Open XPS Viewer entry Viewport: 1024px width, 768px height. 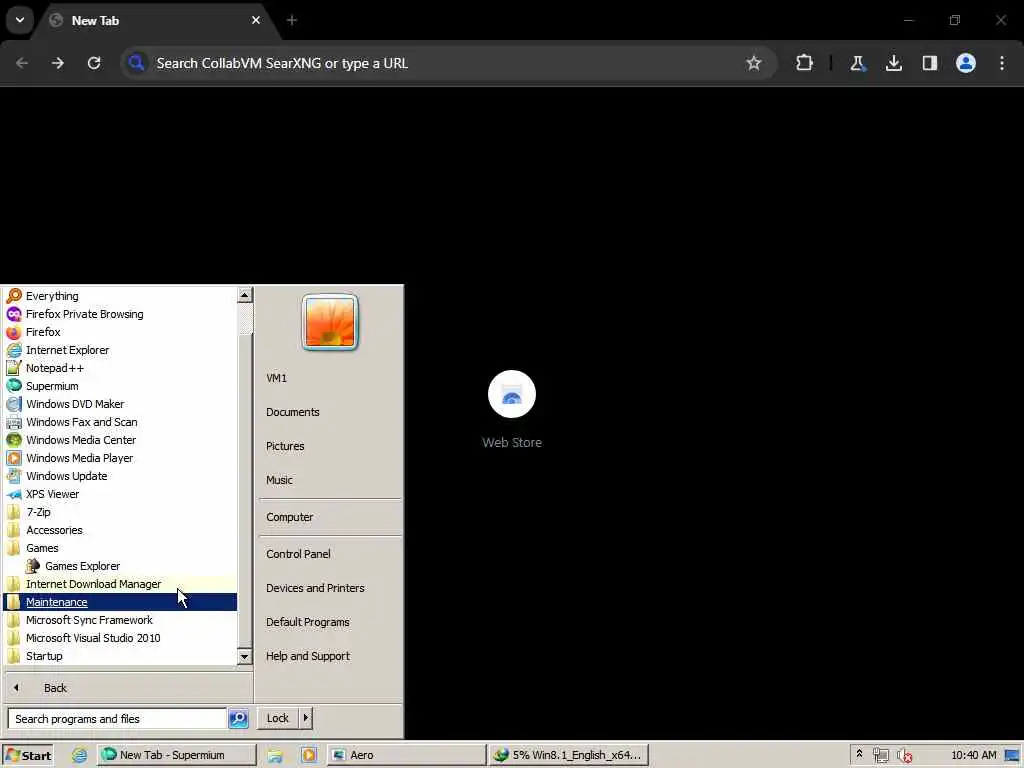coord(120,494)
